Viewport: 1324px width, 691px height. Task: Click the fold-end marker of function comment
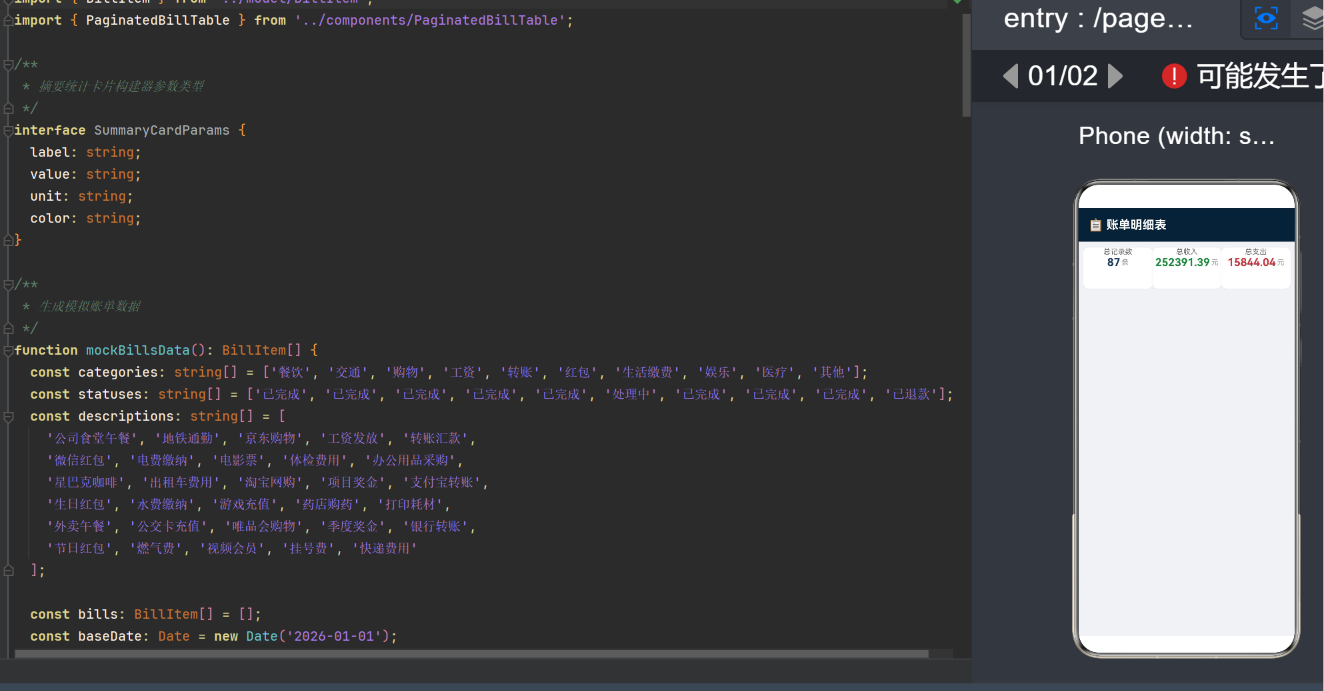click(x=8, y=328)
